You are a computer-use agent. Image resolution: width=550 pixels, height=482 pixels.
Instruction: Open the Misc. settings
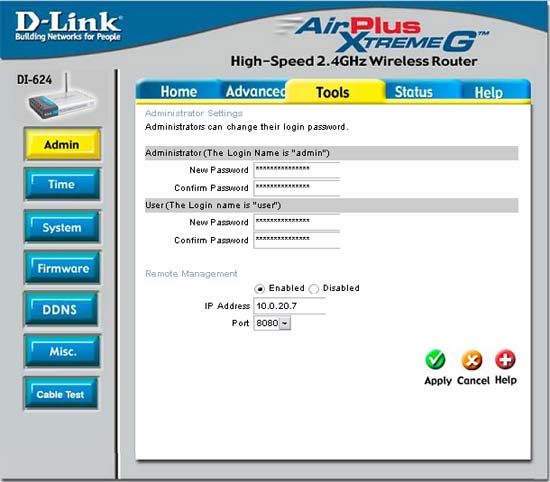click(x=62, y=351)
